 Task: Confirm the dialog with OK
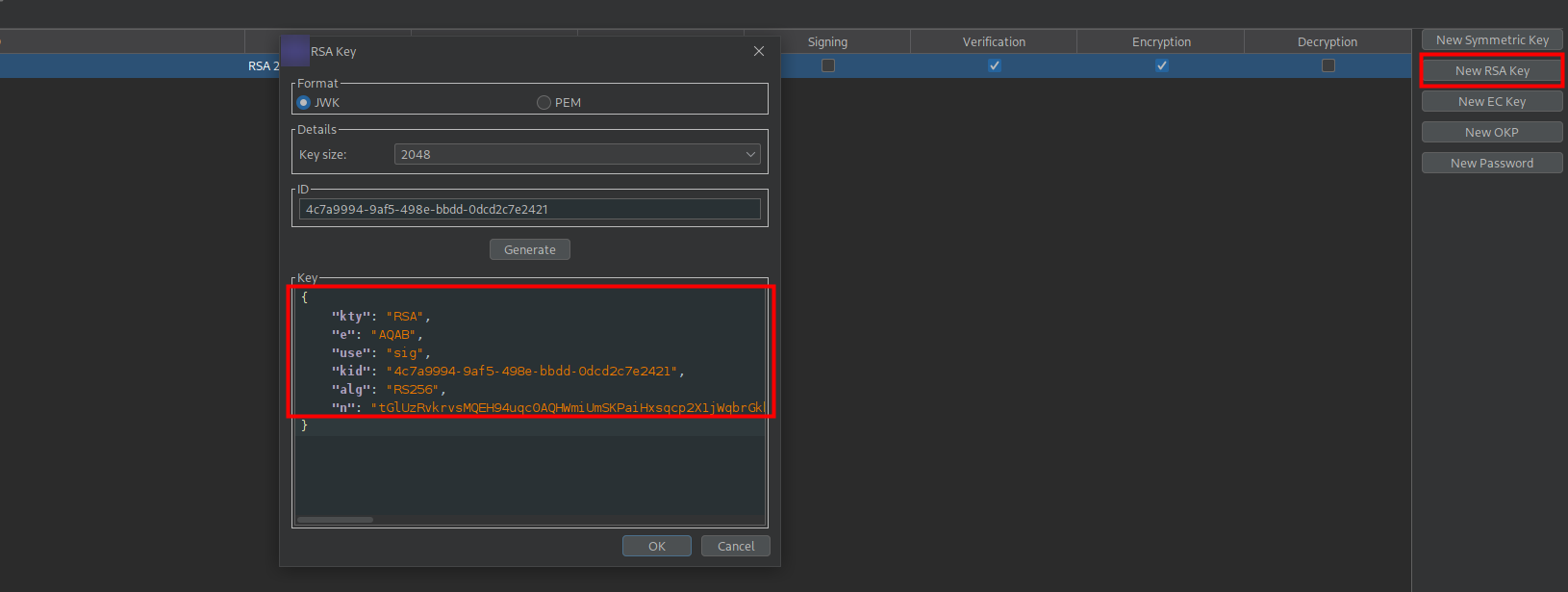pyautogui.click(x=656, y=546)
